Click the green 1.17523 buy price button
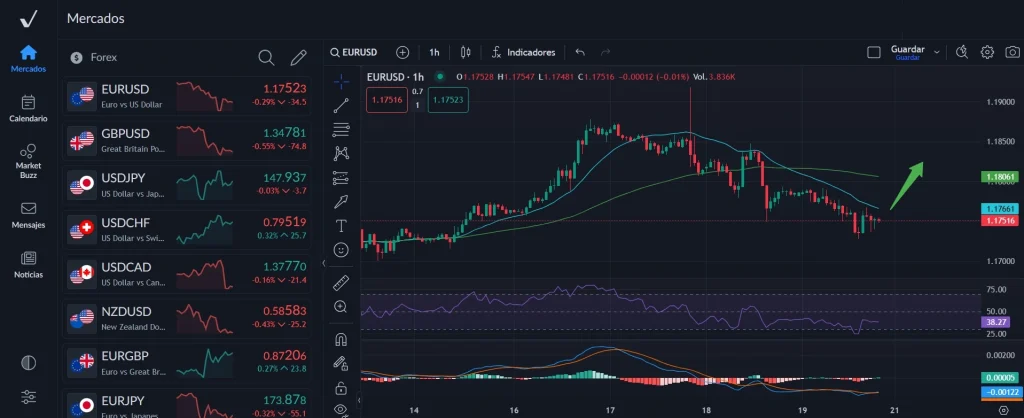1024x418 pixels. [447, 99]
